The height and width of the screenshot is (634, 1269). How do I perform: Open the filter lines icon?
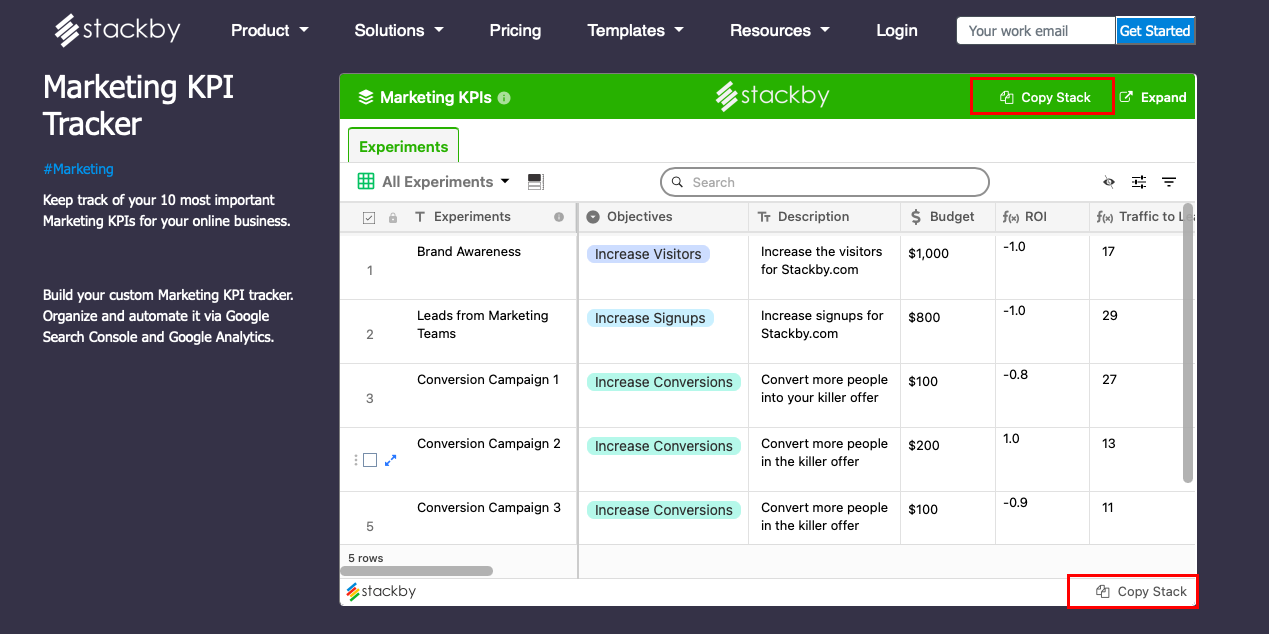[x=1169, y=182]
